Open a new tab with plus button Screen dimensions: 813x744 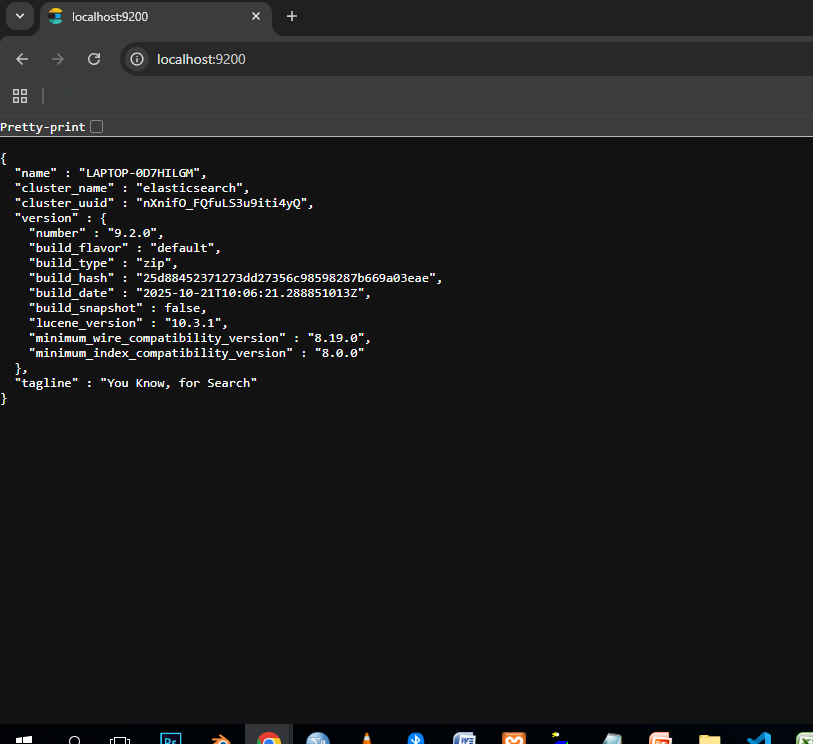coord(292,17)
